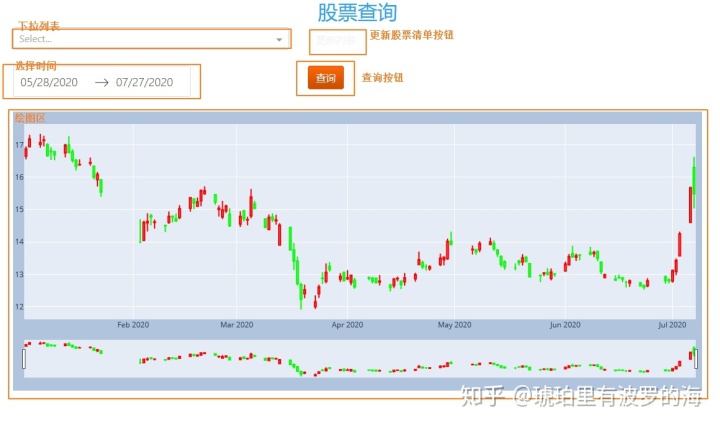Click inside the range slider mini chart

click(x=360, y=359)
